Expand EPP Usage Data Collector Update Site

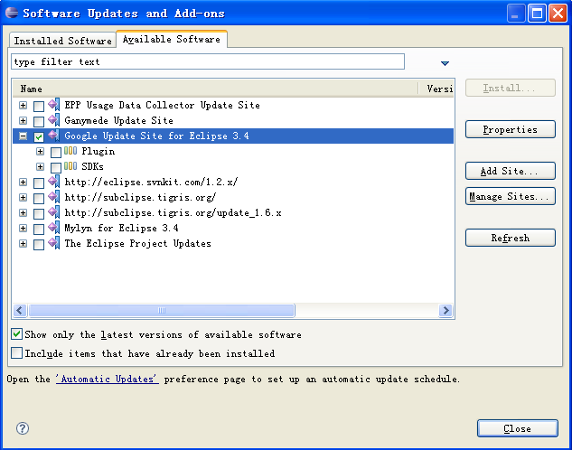(x=23, y=105)
